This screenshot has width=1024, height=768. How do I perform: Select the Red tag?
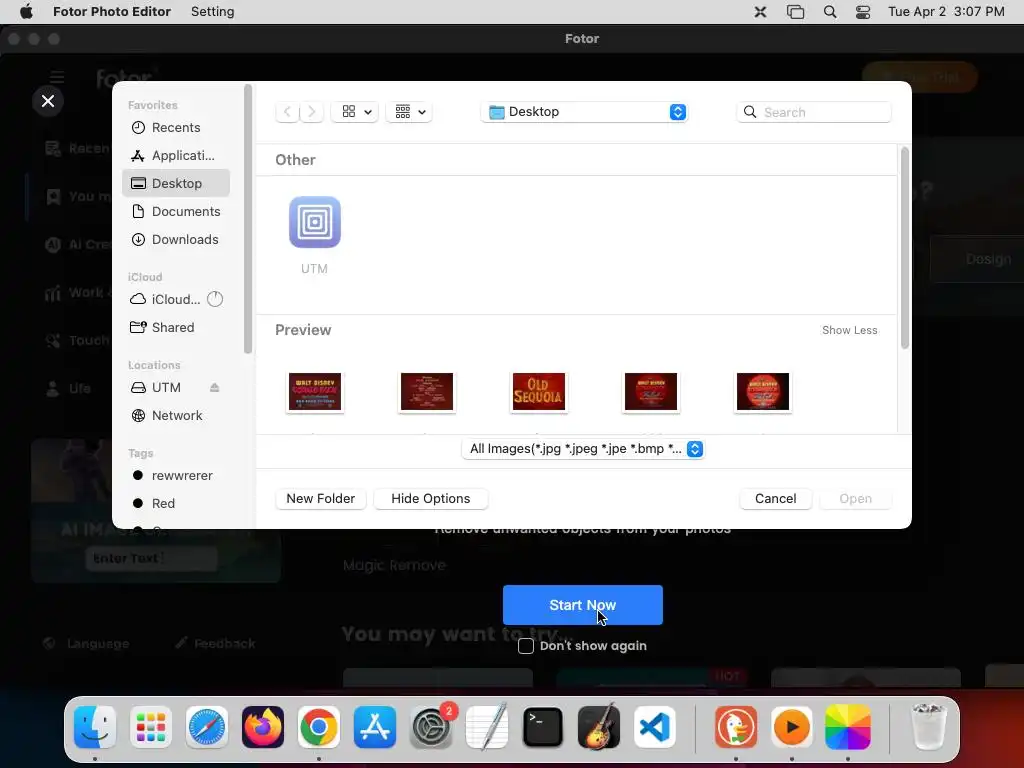pyautogui.click(x=175, y=504)
